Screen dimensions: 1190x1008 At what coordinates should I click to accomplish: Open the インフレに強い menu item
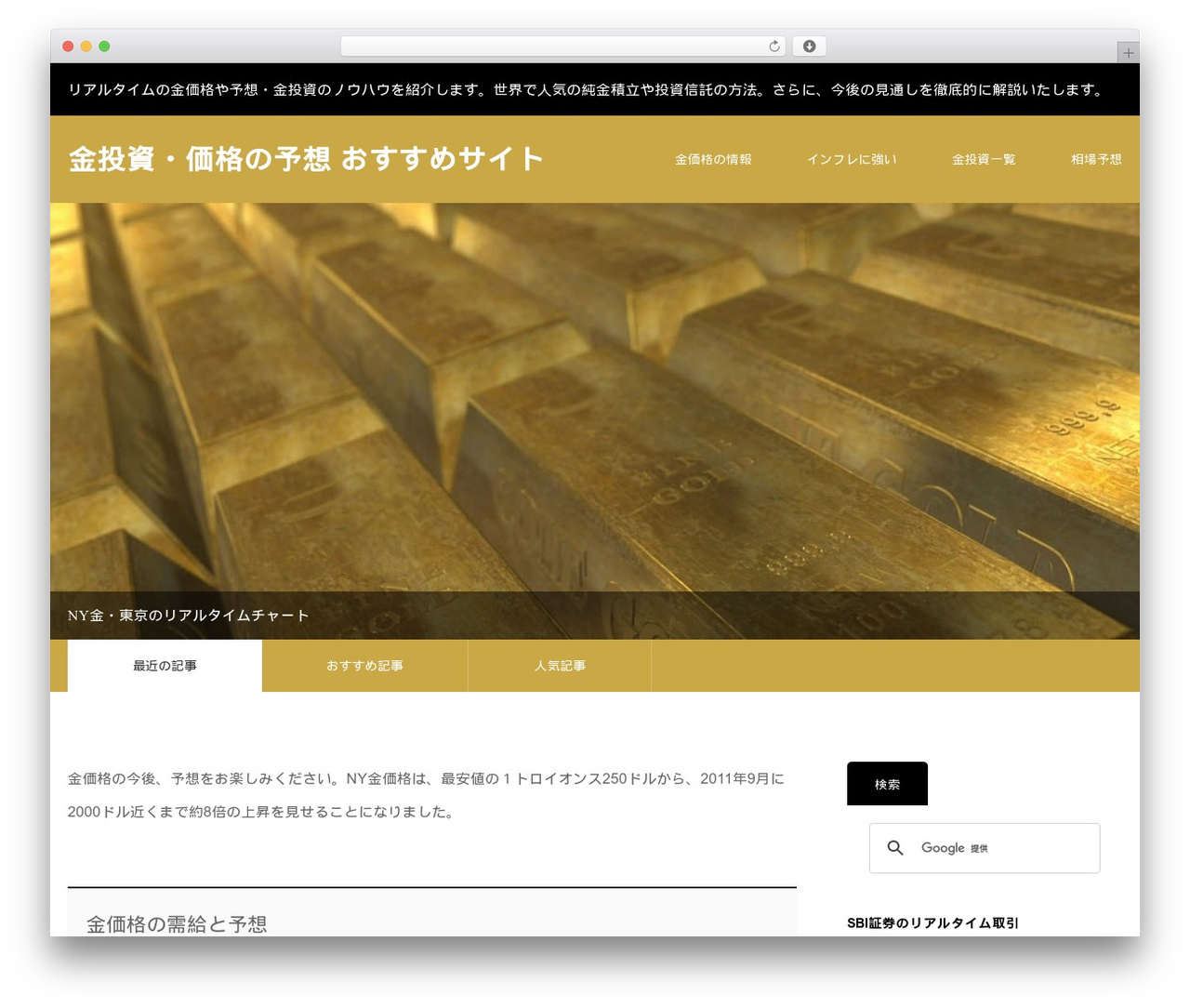coord(852,160)
